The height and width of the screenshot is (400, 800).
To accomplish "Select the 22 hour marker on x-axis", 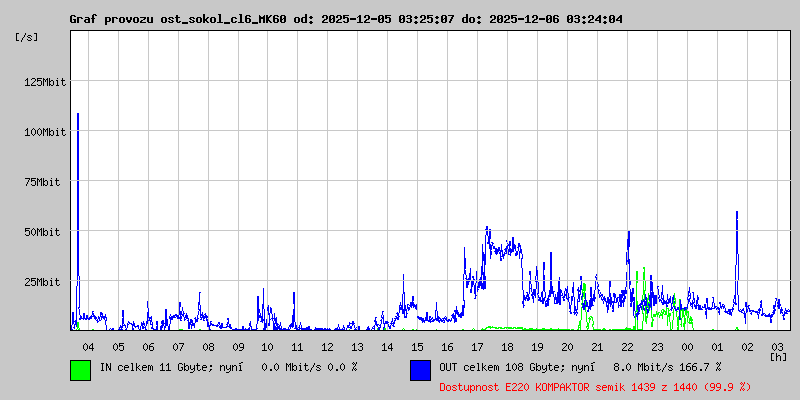I will (x=627, y=346).
